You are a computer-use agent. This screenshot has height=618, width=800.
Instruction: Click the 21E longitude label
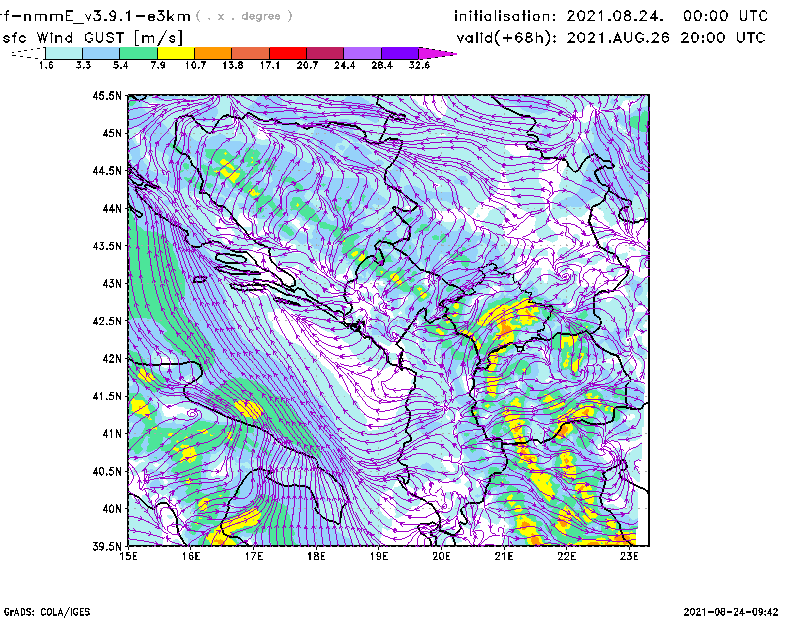pos(504,556)
